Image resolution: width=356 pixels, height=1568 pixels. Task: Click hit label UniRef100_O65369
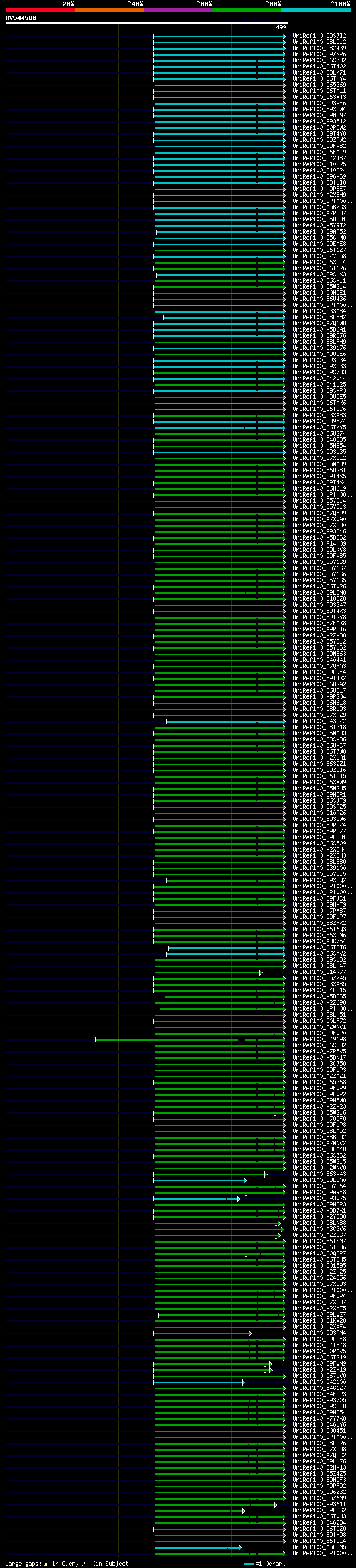[319, 85]
